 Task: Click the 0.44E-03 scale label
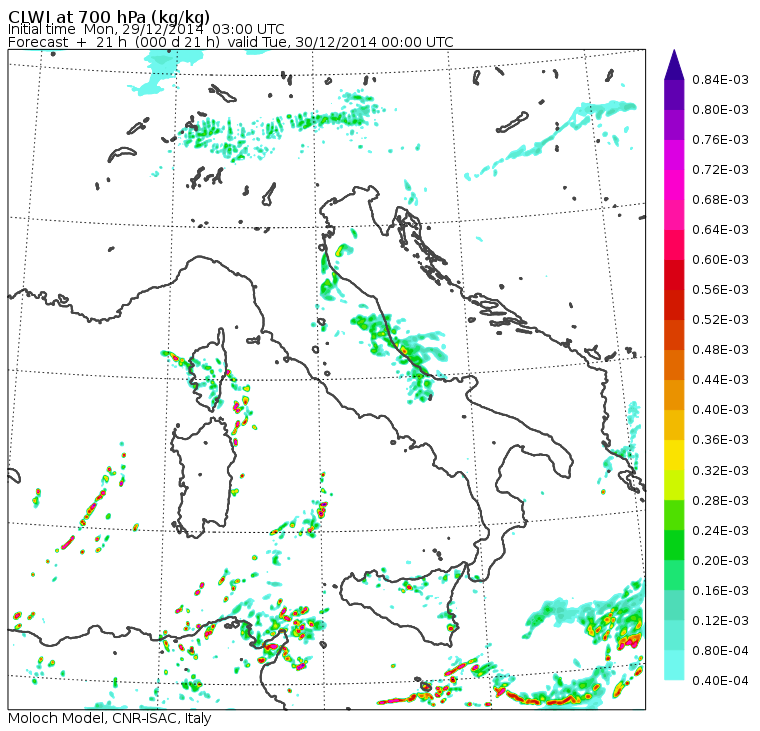click(x=720, y=380)
